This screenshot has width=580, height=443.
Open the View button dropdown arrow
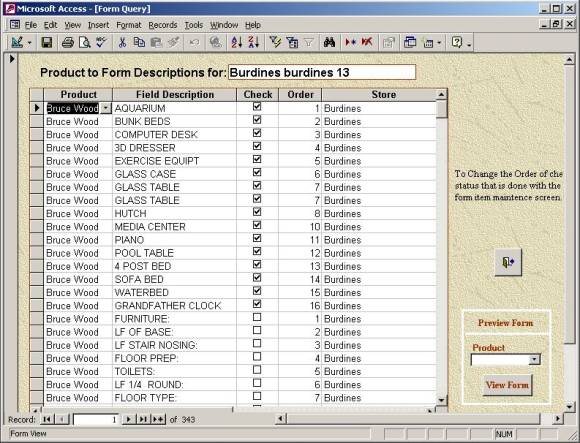[30, 43]
